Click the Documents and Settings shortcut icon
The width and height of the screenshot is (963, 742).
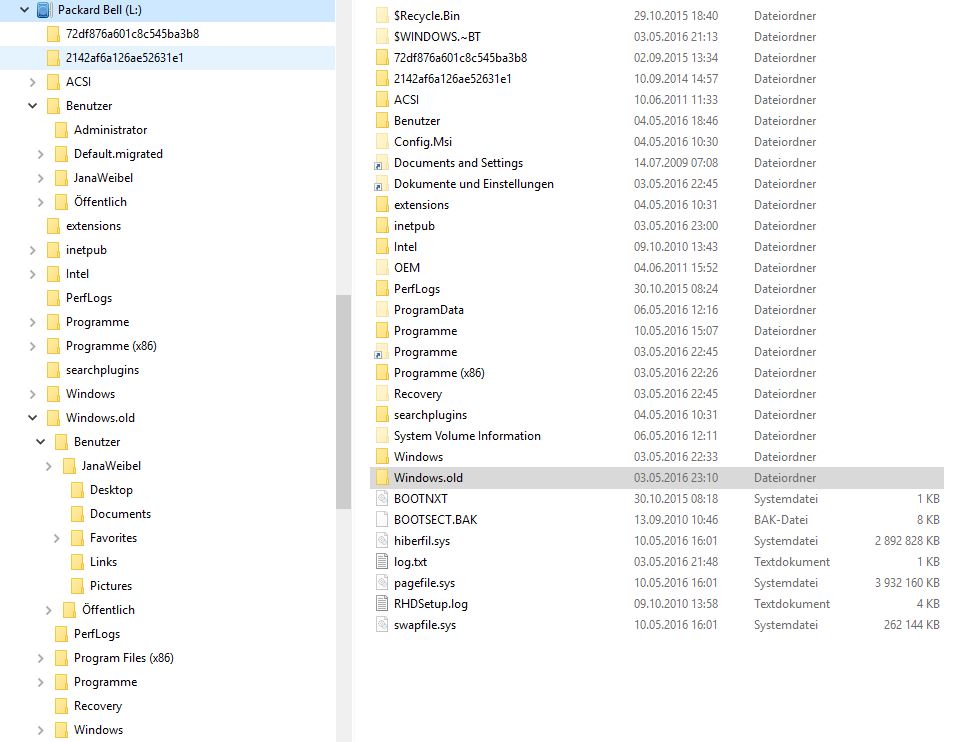point(381,163)
